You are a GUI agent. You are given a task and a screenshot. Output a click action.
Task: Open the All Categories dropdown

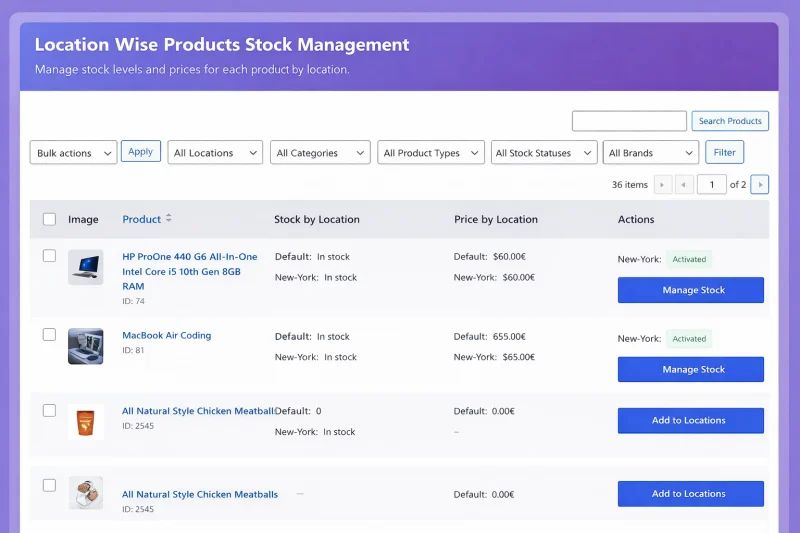[320, 153]
